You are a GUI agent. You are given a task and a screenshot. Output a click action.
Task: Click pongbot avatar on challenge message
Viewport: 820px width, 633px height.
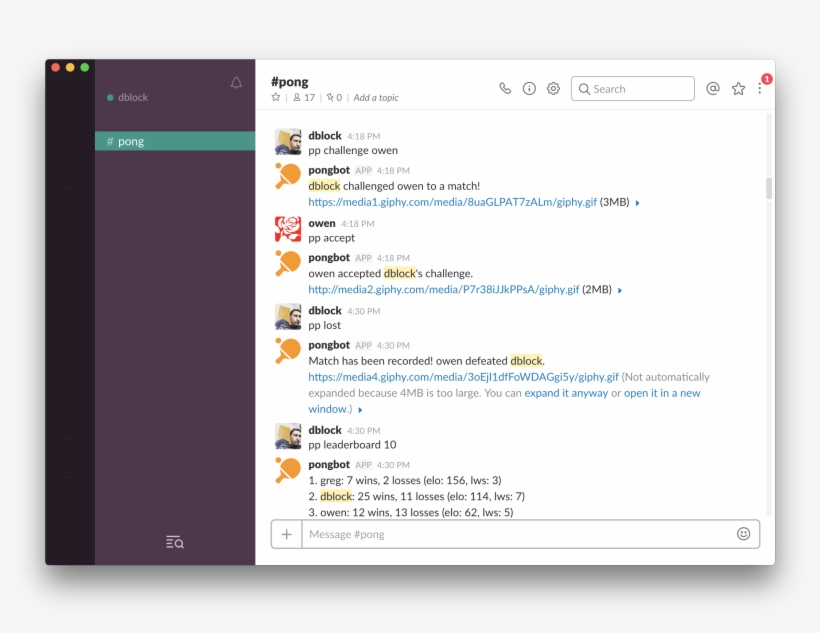(288, 176)
